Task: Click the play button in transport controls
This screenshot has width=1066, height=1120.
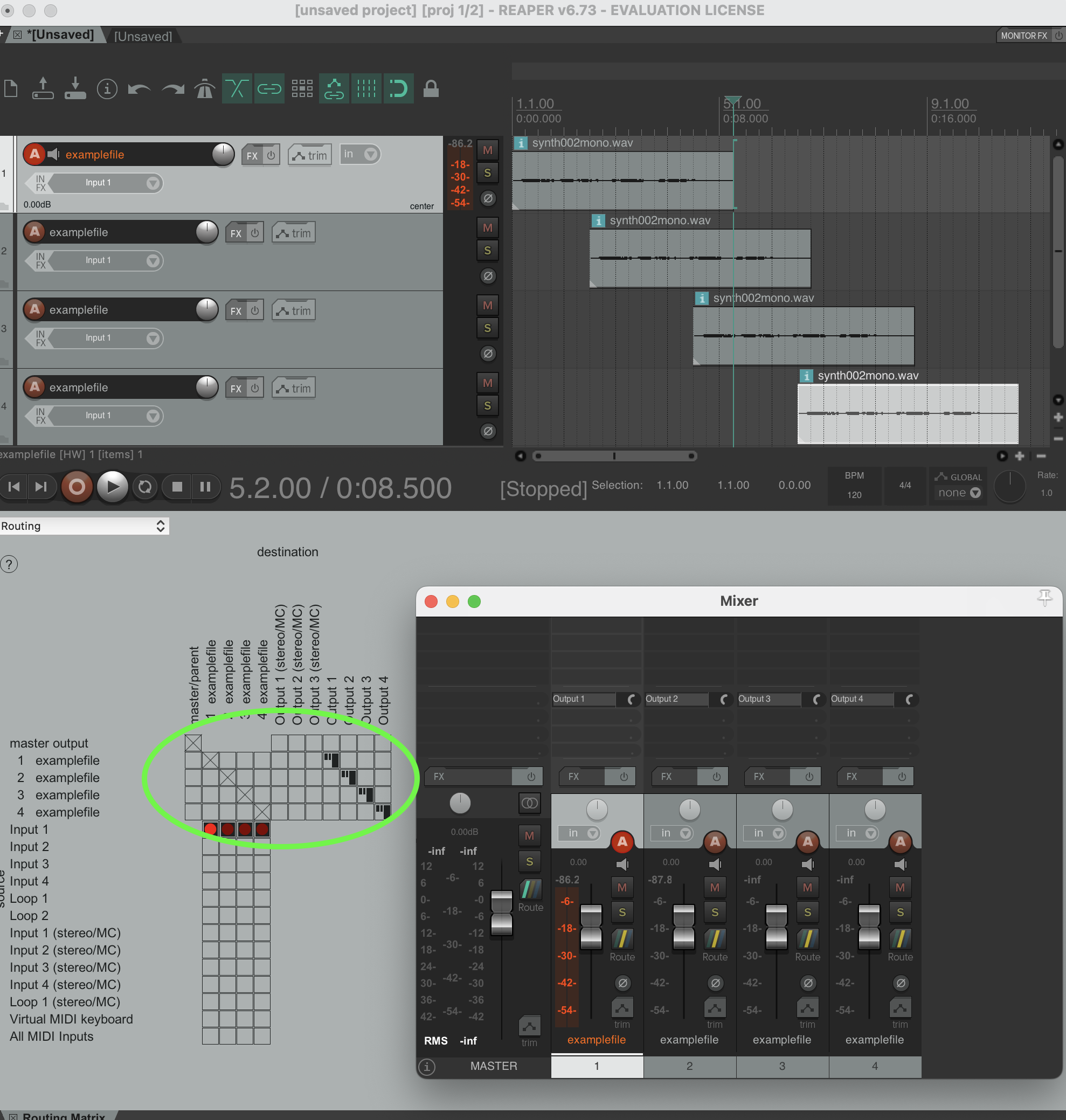Action: click(x=113, y=487)
